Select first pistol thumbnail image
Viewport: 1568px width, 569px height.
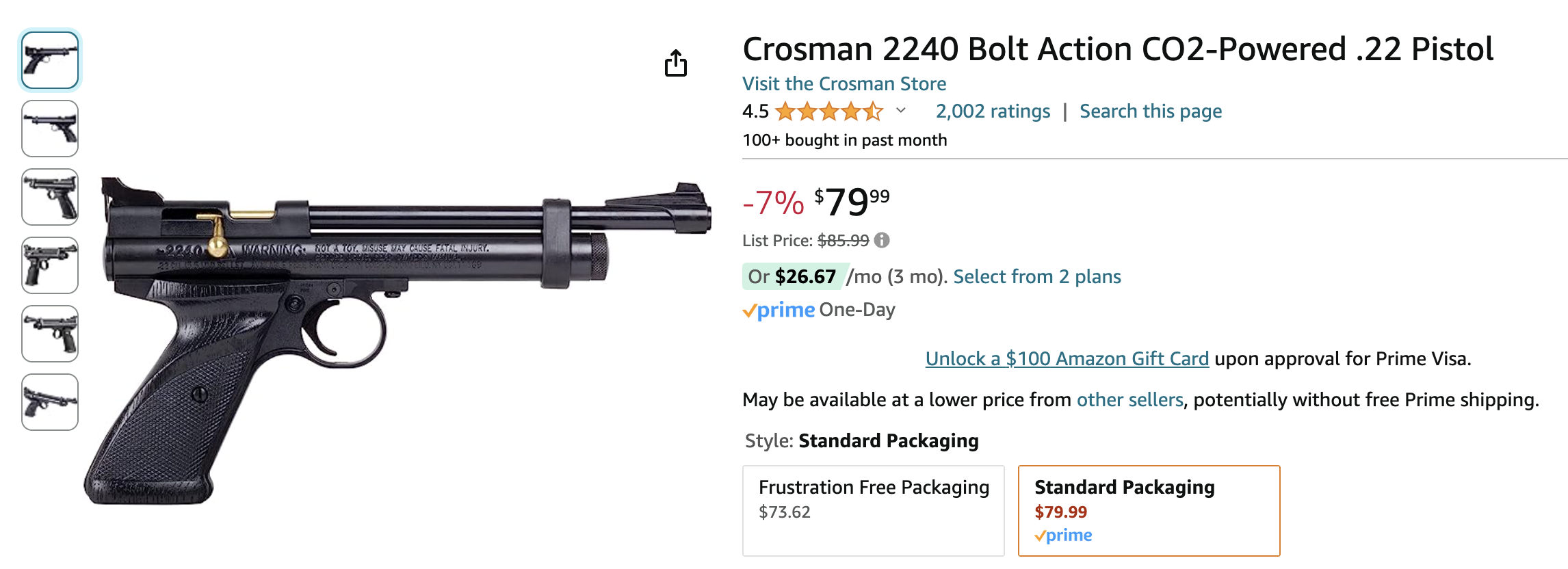coord(50,60)
